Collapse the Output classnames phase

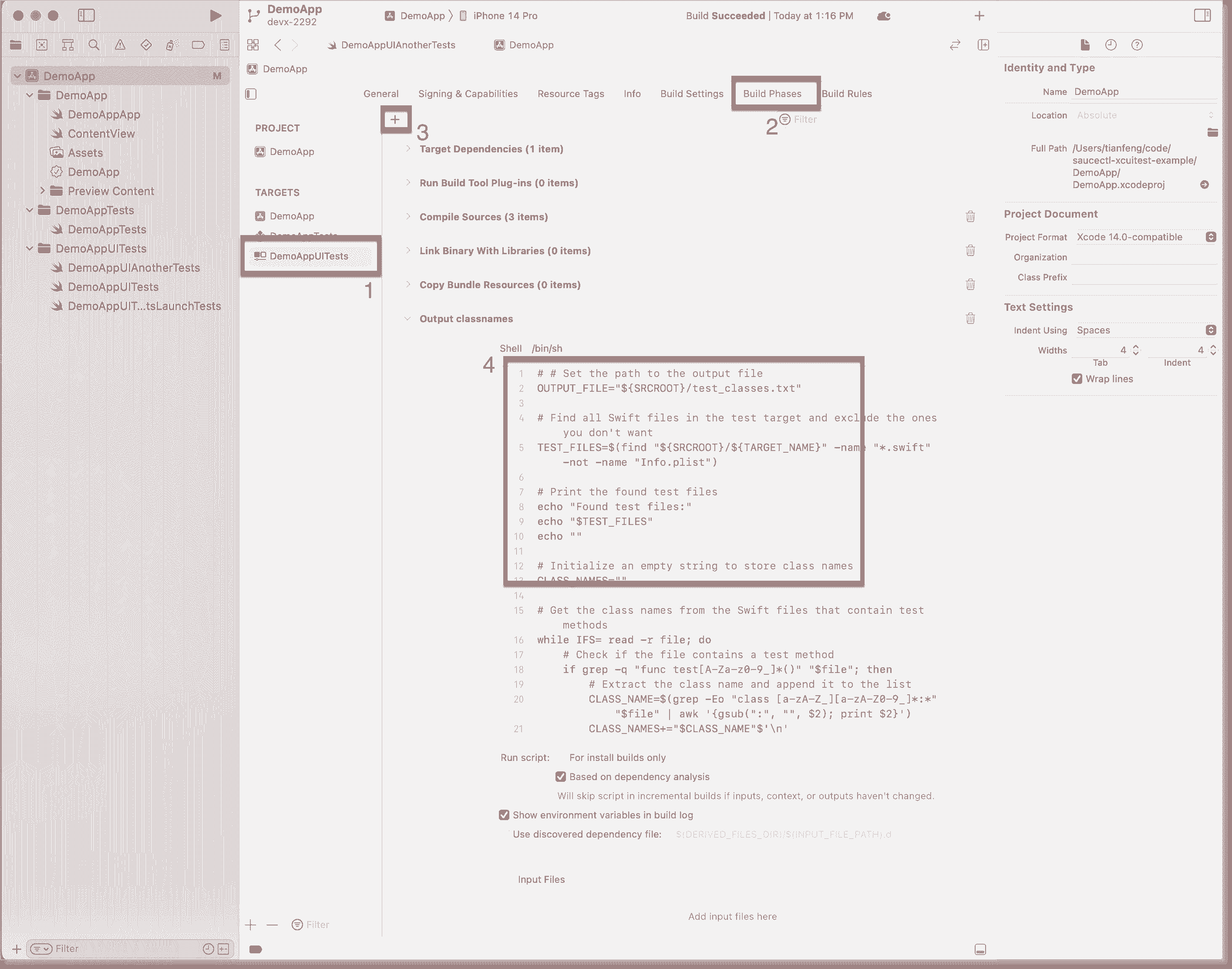408,318
